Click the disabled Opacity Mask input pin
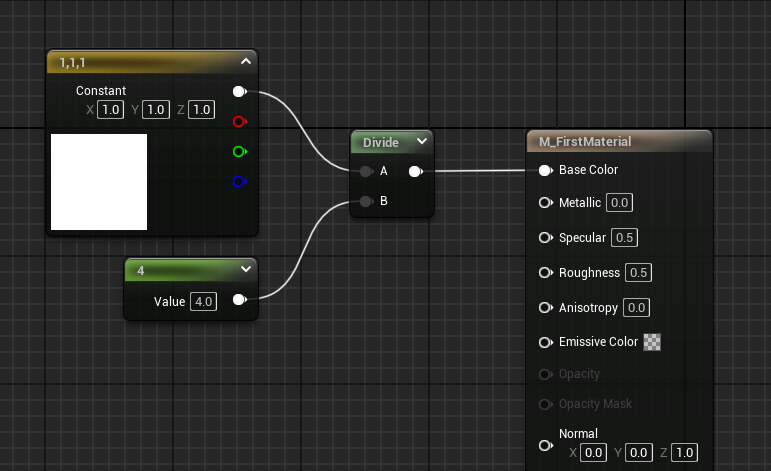This screenshot has width=771, height=471. click(545, 404)
